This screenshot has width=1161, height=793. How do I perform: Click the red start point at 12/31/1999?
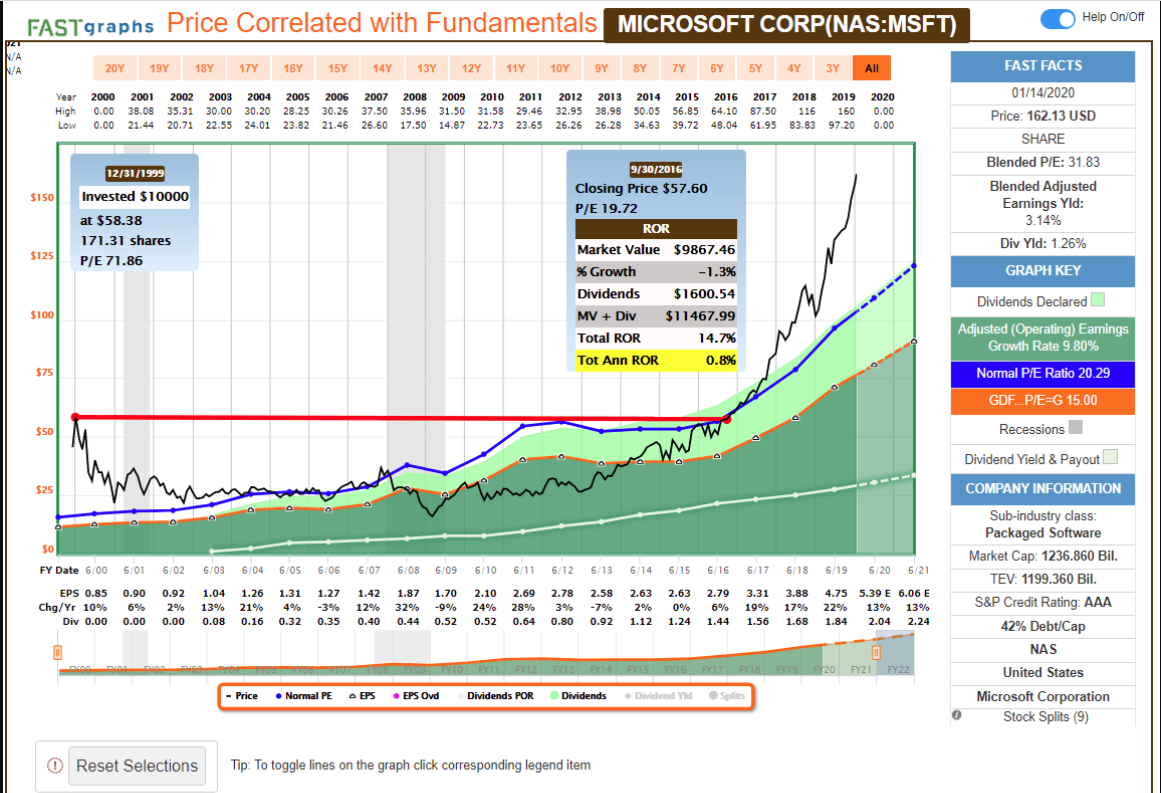(x=75, y=418)
